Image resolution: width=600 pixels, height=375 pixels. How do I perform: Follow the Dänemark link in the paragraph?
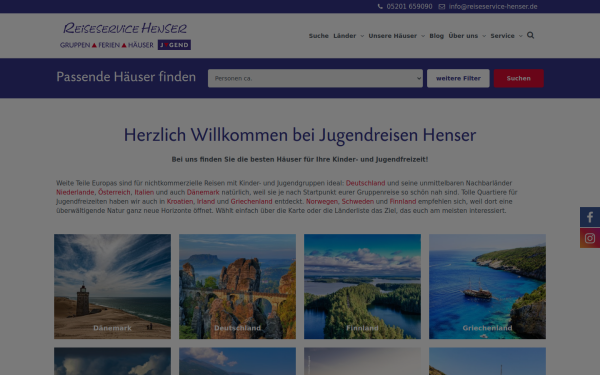pyautogui.click(x=203, y=192)
